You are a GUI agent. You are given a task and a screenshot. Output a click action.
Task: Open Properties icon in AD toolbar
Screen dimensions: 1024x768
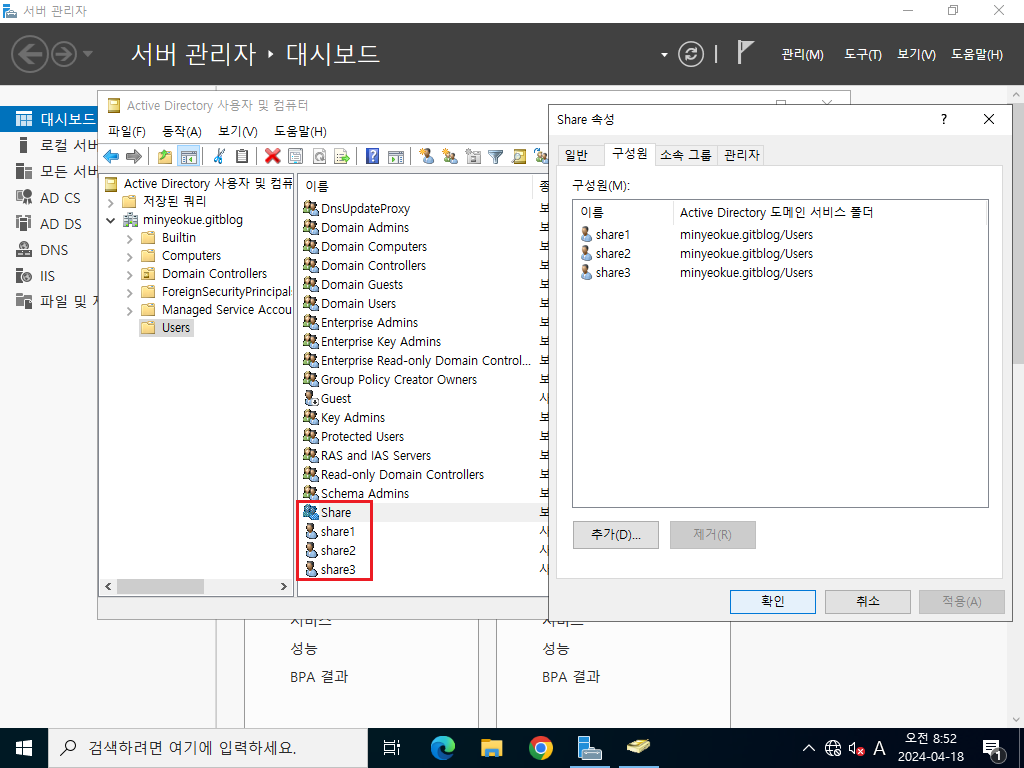(x=295, y=156)
